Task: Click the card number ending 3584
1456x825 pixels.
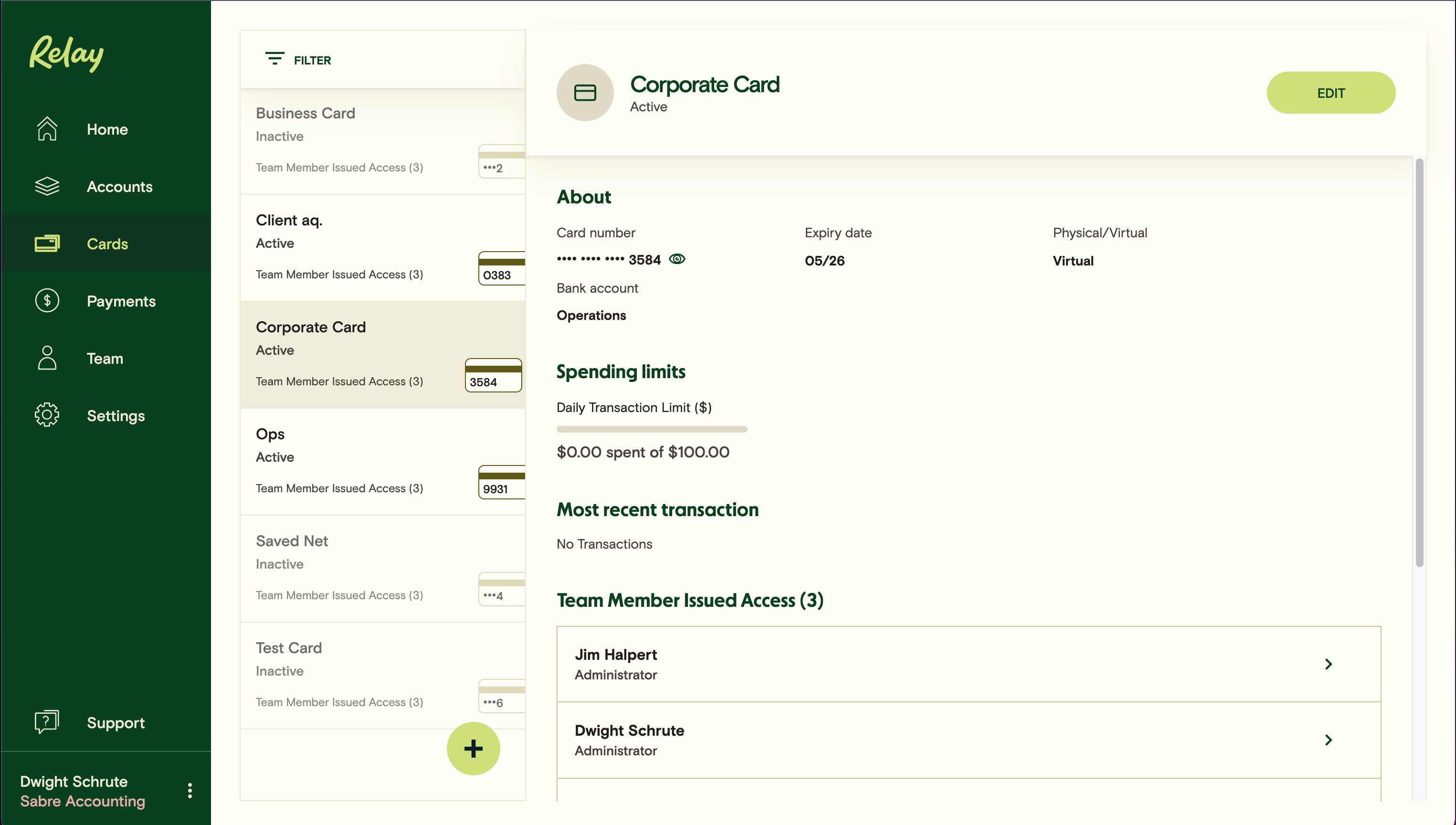Action: 609,260
